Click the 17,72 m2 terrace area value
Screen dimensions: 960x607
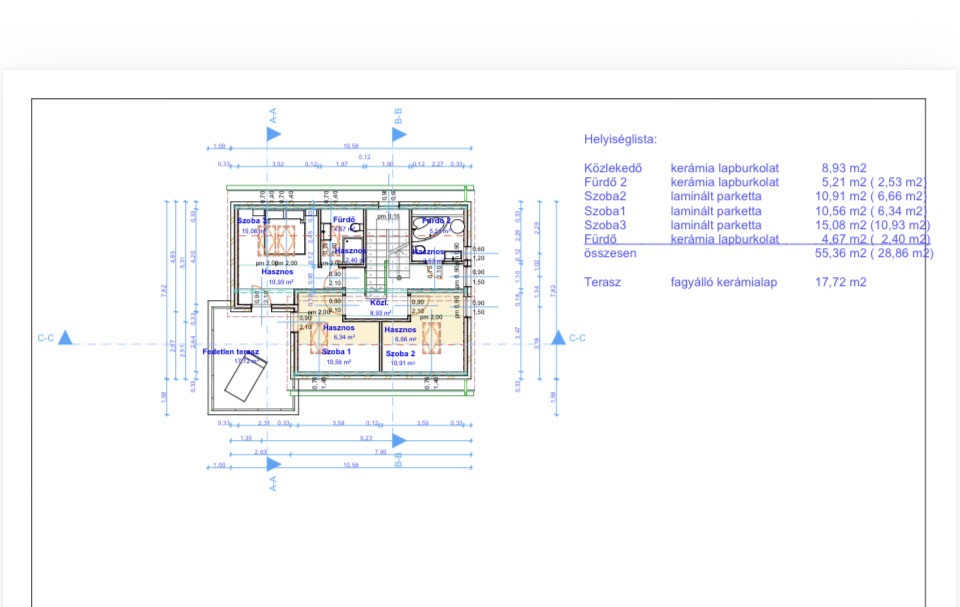click(x=840, y=283)
